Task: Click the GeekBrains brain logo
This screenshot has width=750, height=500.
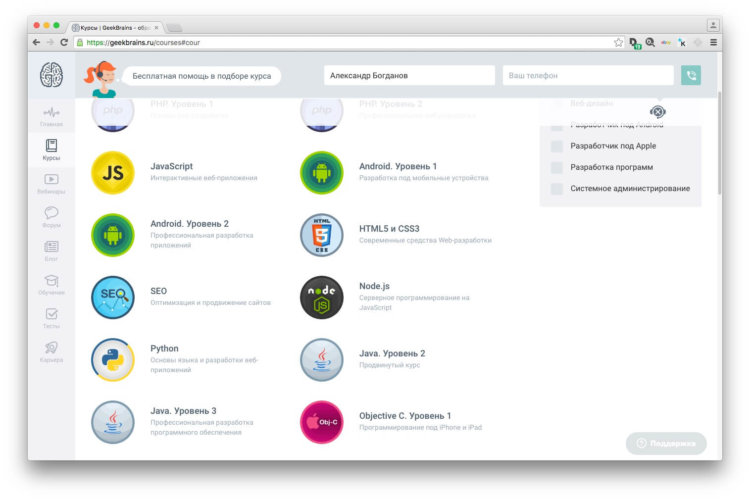Action: click(x=51, y=75)
